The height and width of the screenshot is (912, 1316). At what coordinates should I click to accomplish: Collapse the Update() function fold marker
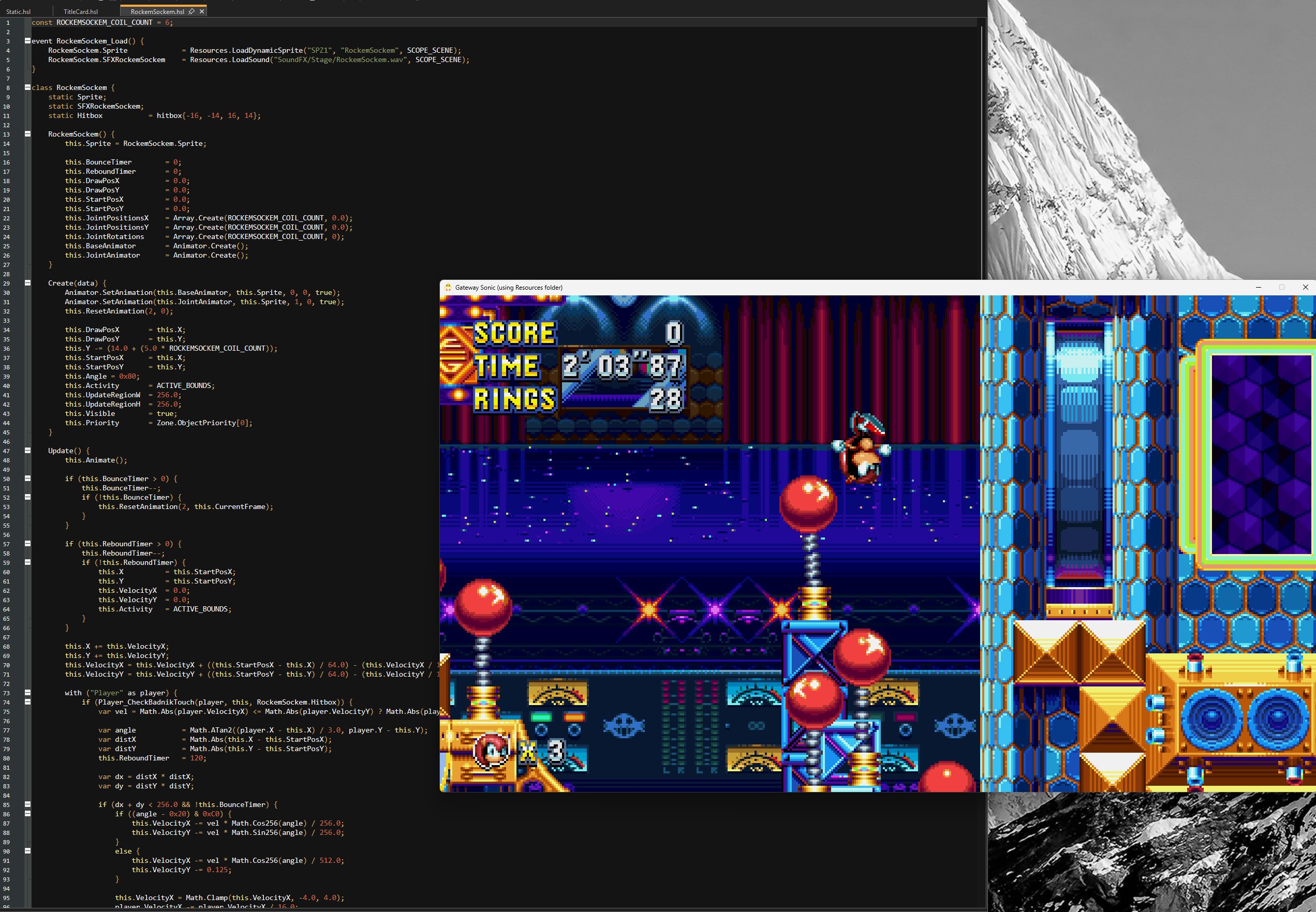click(x=27, y=450)
